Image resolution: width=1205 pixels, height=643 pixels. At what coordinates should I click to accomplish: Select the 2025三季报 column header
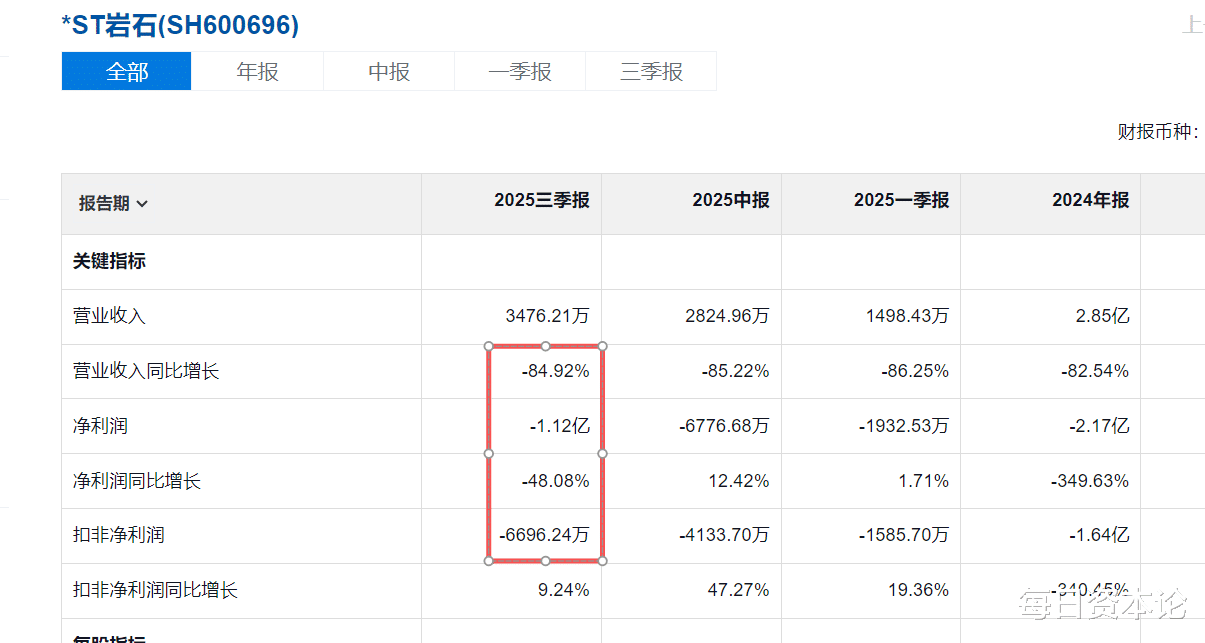(x=541, y=200)
